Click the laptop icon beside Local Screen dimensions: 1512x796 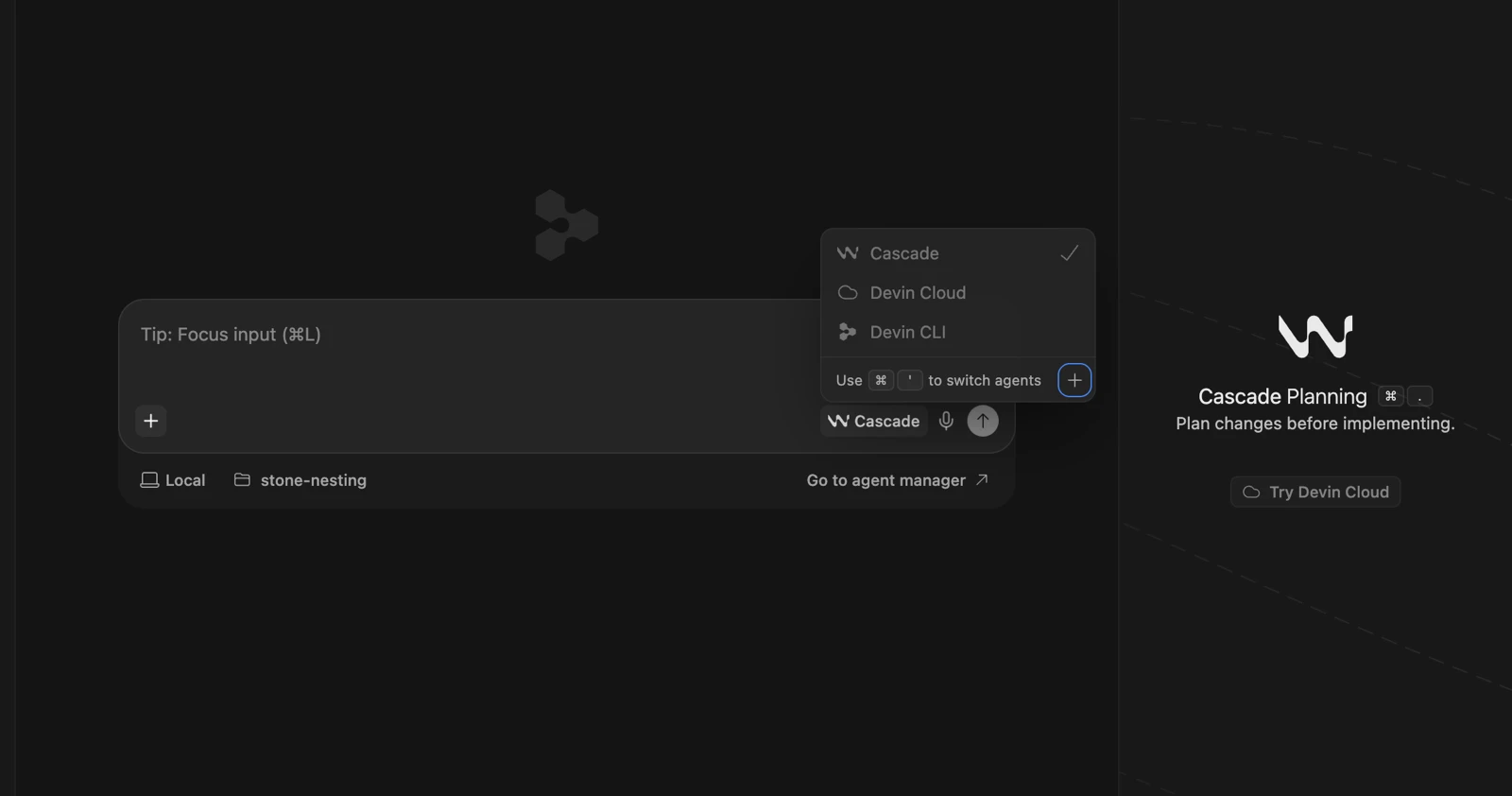pos(149,480)
